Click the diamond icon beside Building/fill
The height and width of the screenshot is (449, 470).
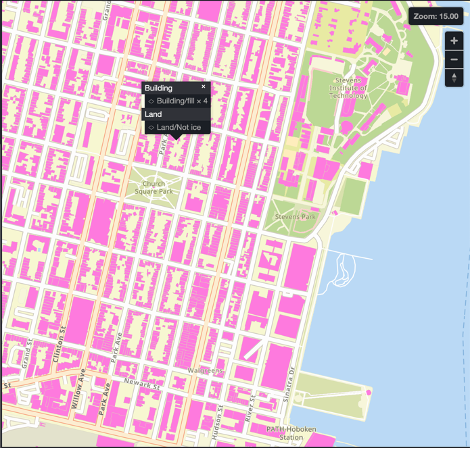click(x=151, y=101)
